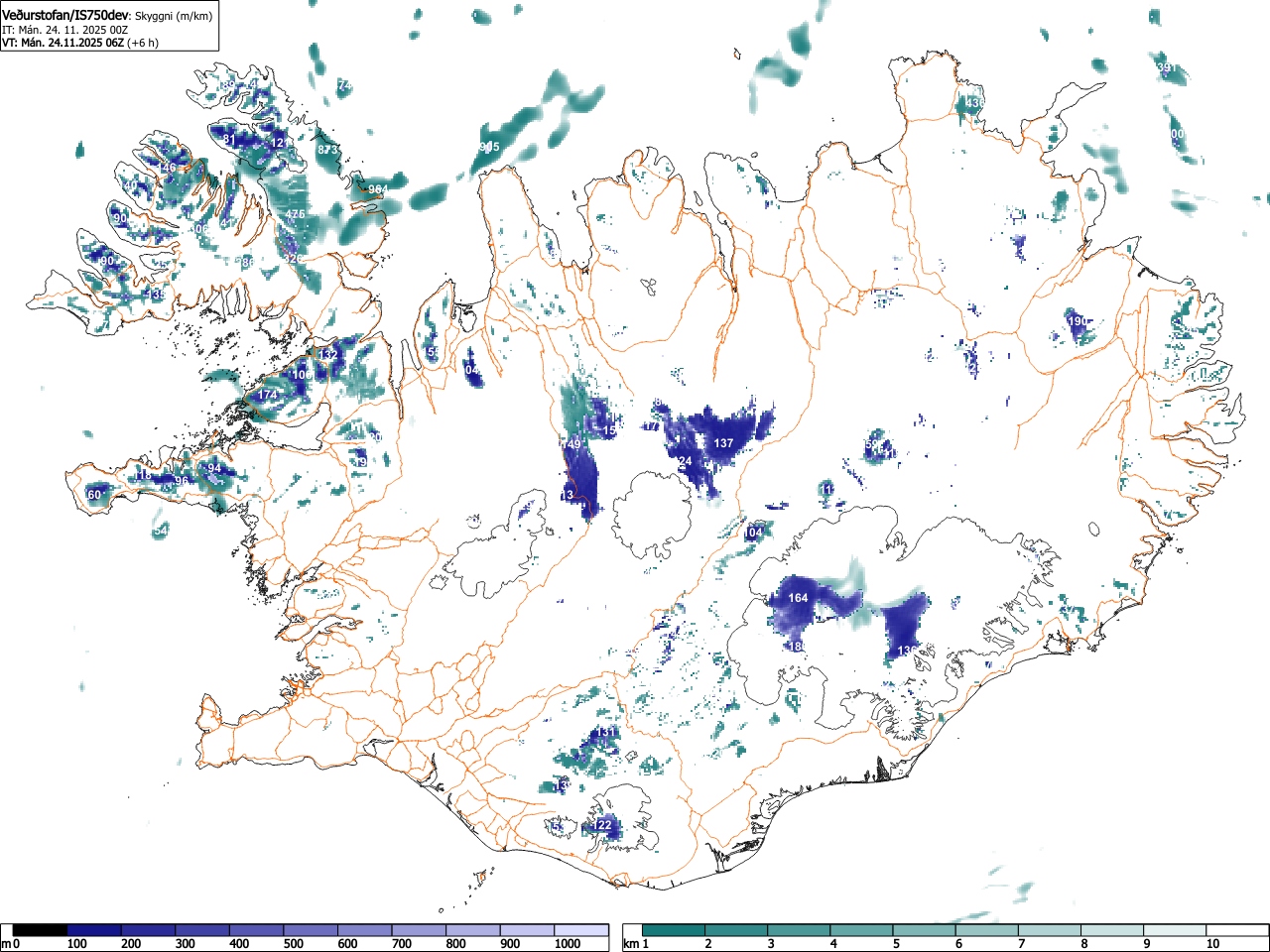The image size is (1270, 952).
Task: Click the '964' value on the map
Action: (x=378, y=189)
